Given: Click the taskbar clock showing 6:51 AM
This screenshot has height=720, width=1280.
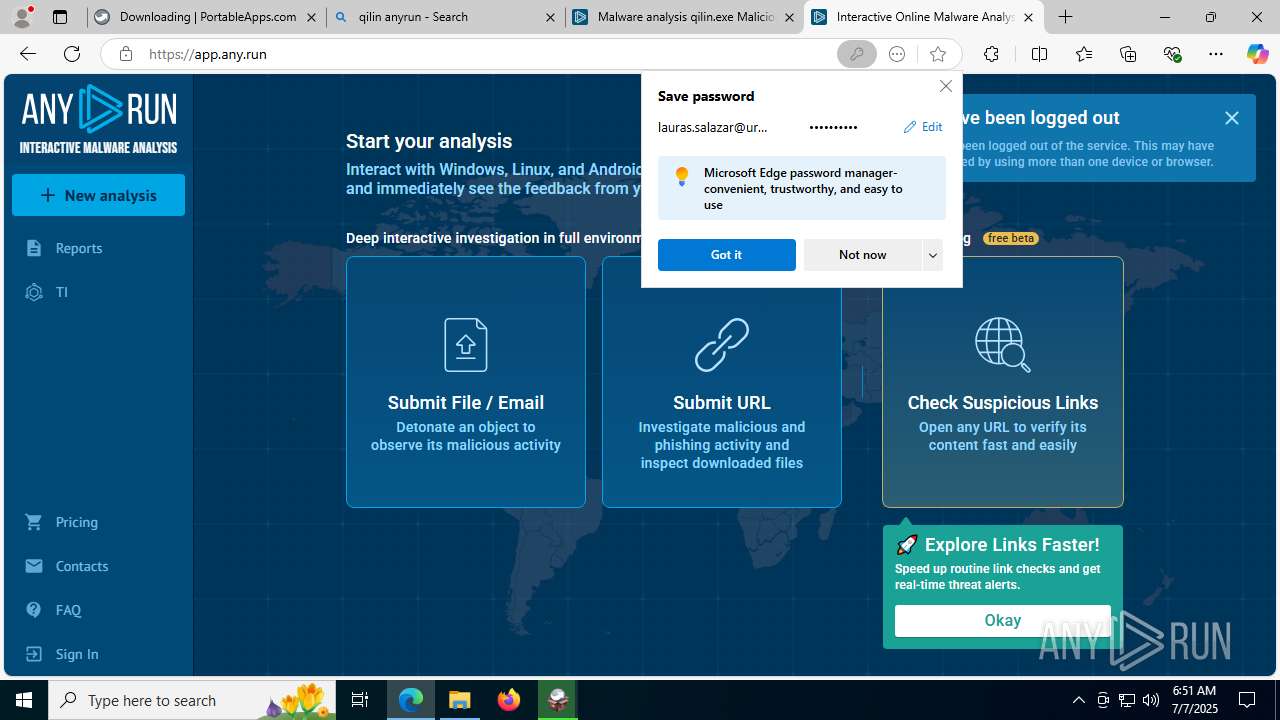Looking at the screenshot, I should [1194, 700].
